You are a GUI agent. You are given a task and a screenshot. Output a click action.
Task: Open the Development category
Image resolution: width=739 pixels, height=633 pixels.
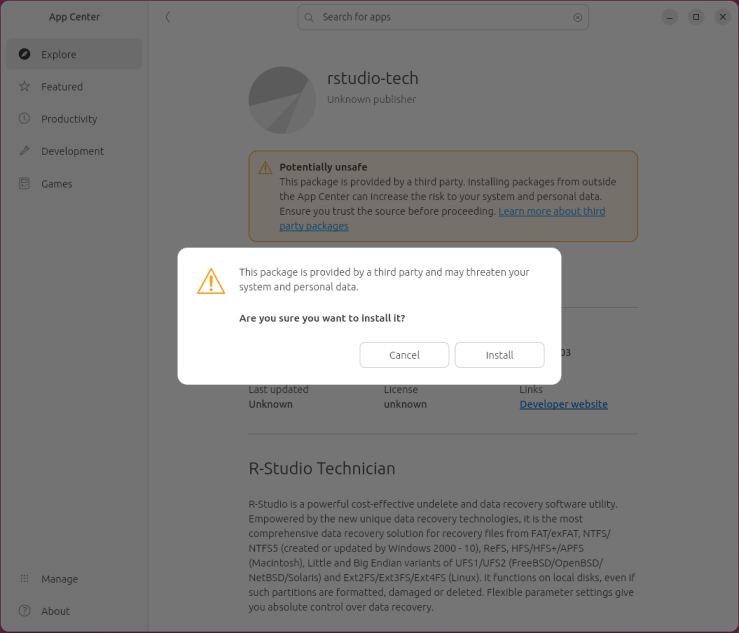point(74,151)
